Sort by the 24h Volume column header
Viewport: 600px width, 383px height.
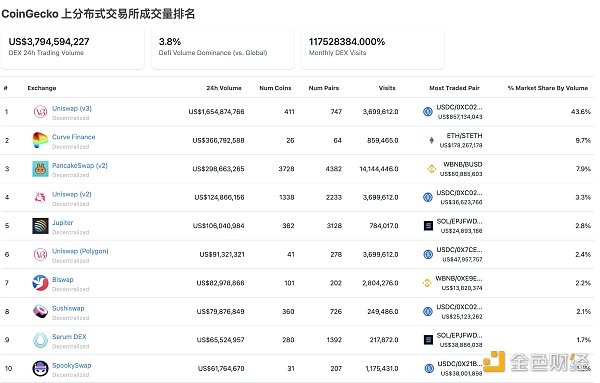pos(224,88)
